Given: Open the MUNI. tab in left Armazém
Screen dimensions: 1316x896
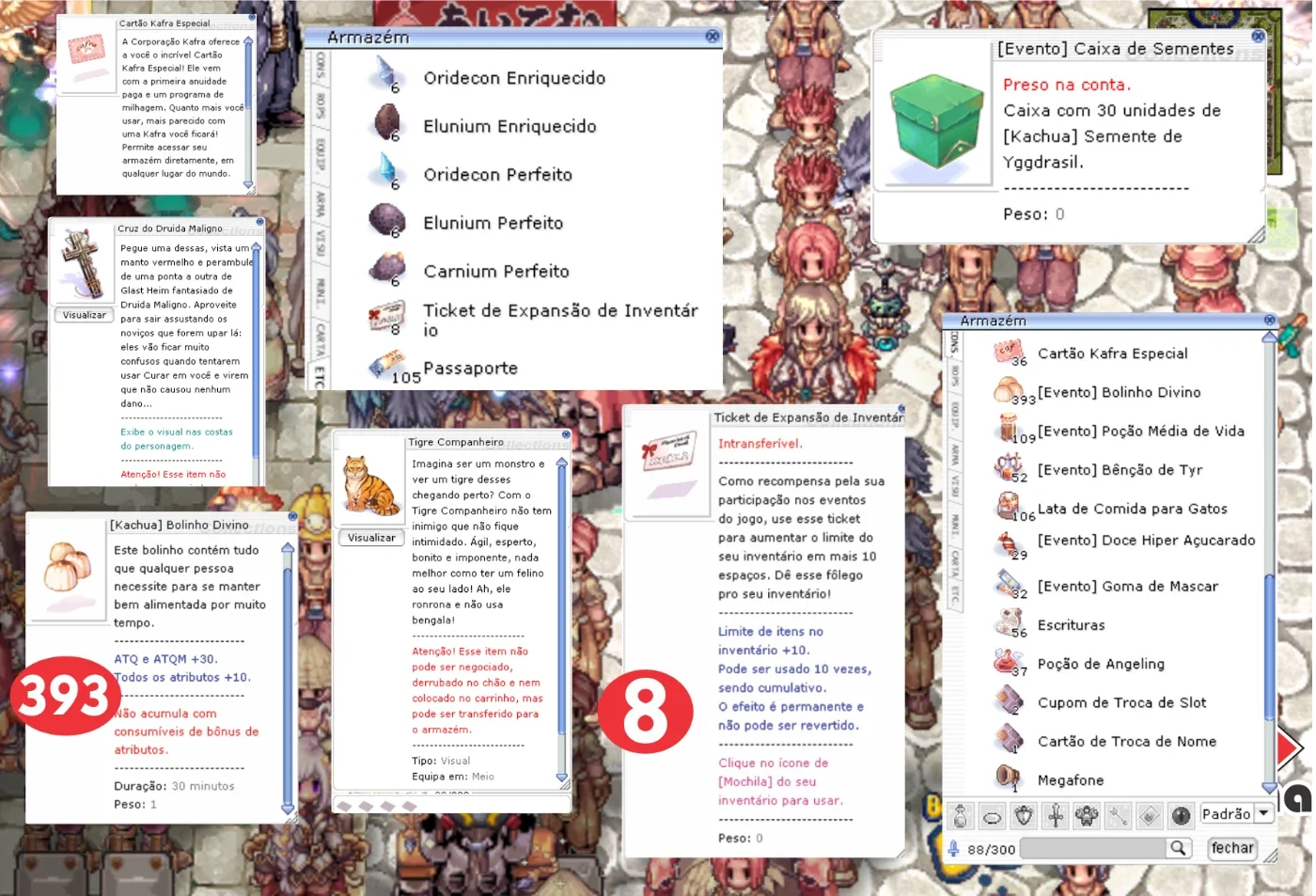Looking at the screenshot, I should coord(320,292).
